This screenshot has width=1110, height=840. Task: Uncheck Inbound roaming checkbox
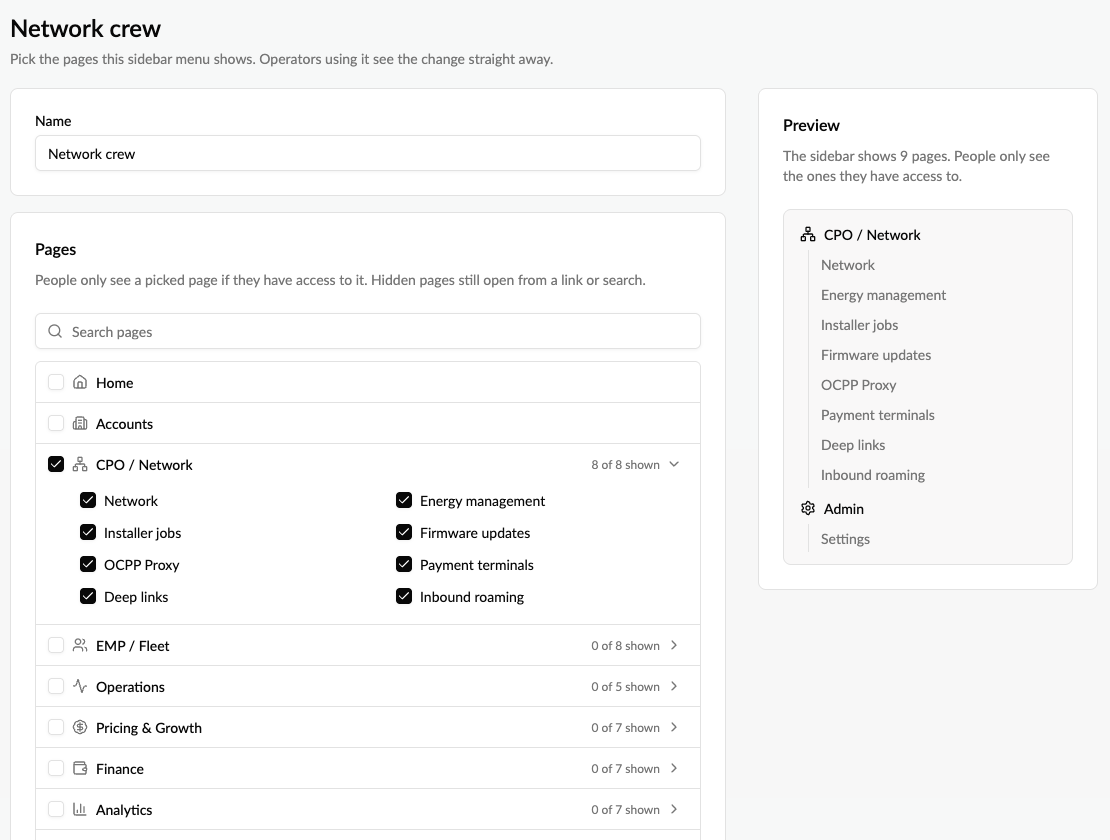404,596
